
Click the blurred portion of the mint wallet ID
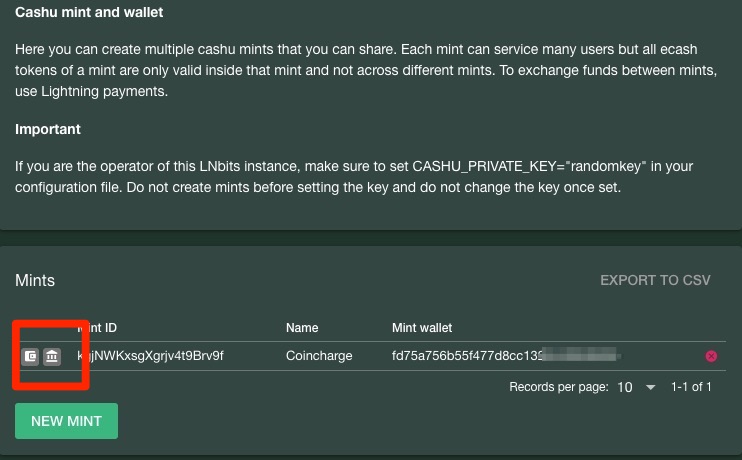click(581, 354)
